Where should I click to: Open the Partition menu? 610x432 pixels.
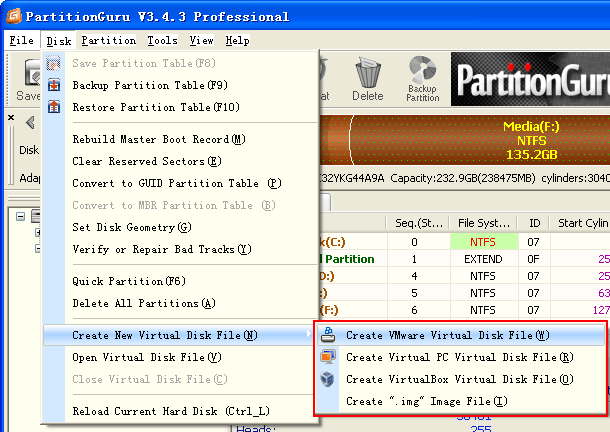coord(109,40)
